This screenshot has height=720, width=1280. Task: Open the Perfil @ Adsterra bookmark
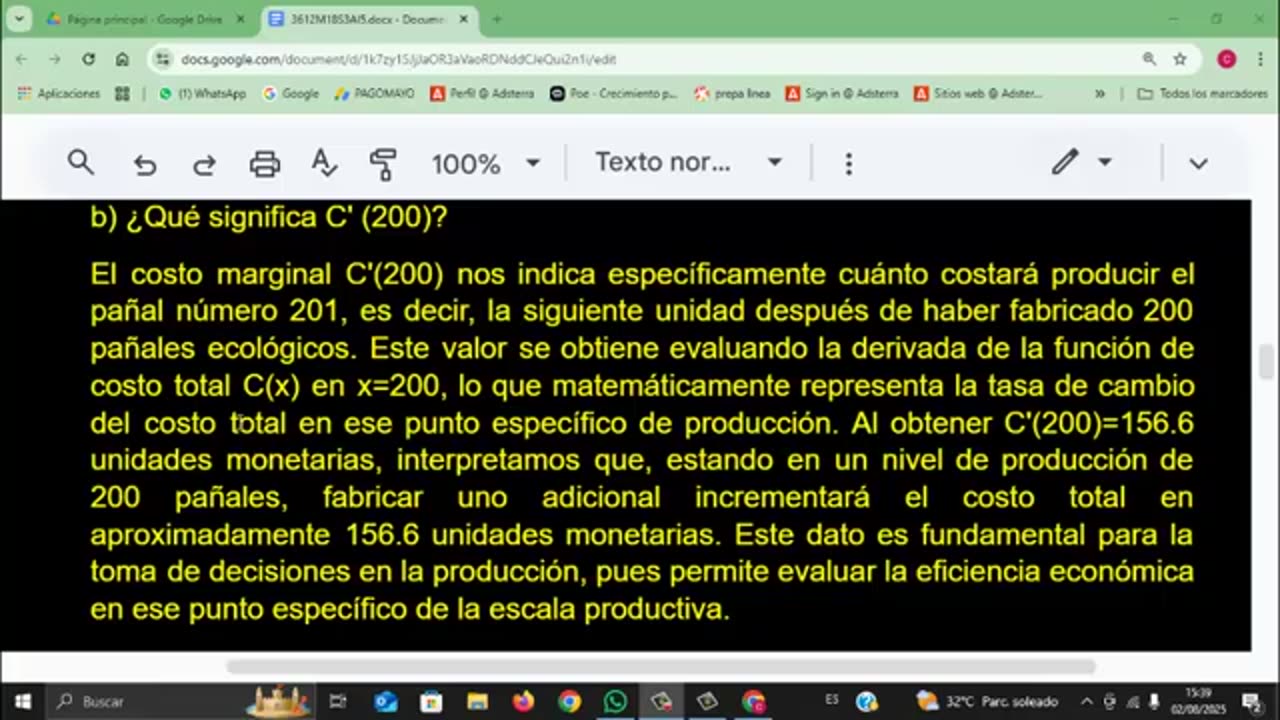(x=483, y=93)
